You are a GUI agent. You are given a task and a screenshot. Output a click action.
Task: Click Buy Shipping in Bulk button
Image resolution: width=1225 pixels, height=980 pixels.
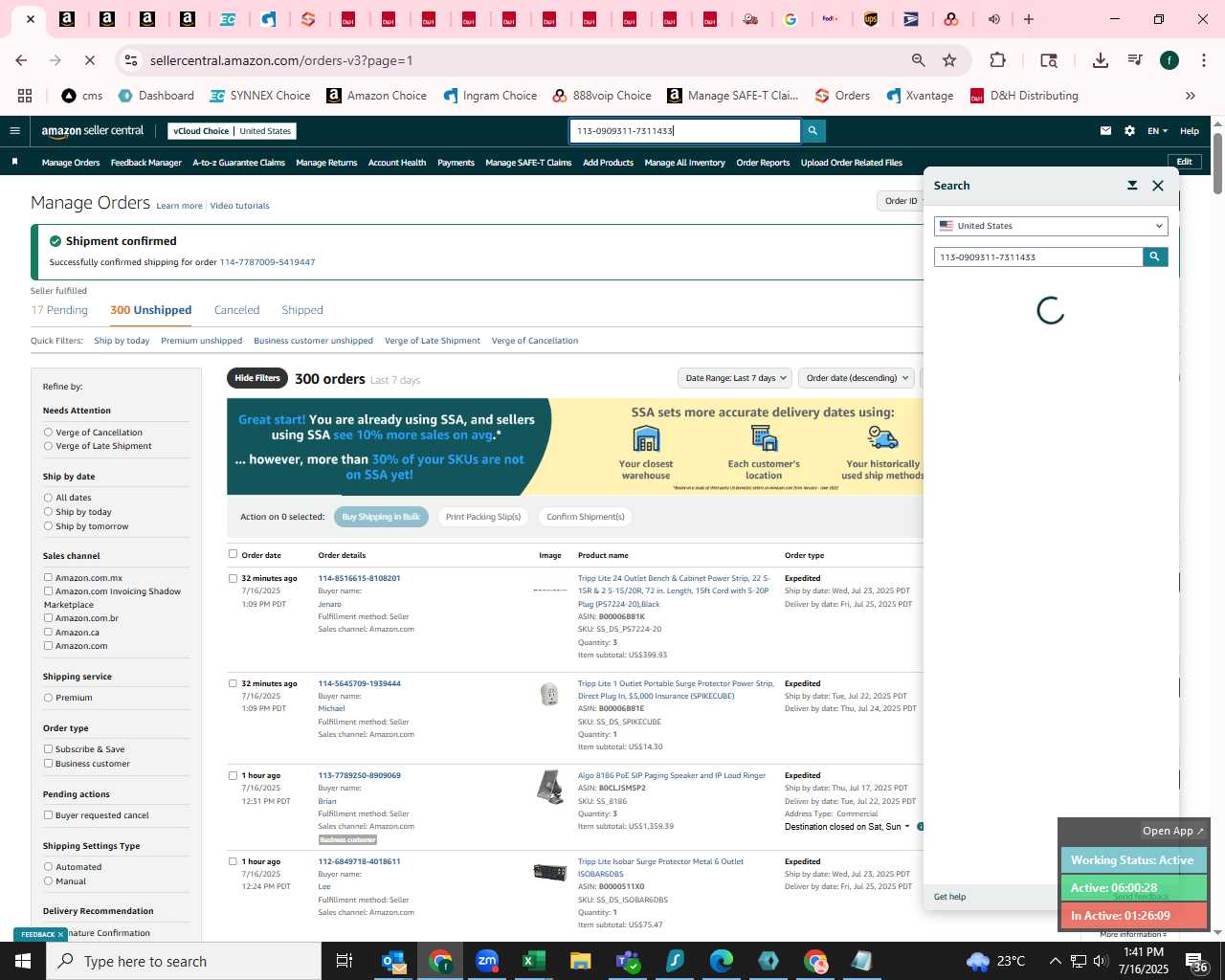pos(381,517)
